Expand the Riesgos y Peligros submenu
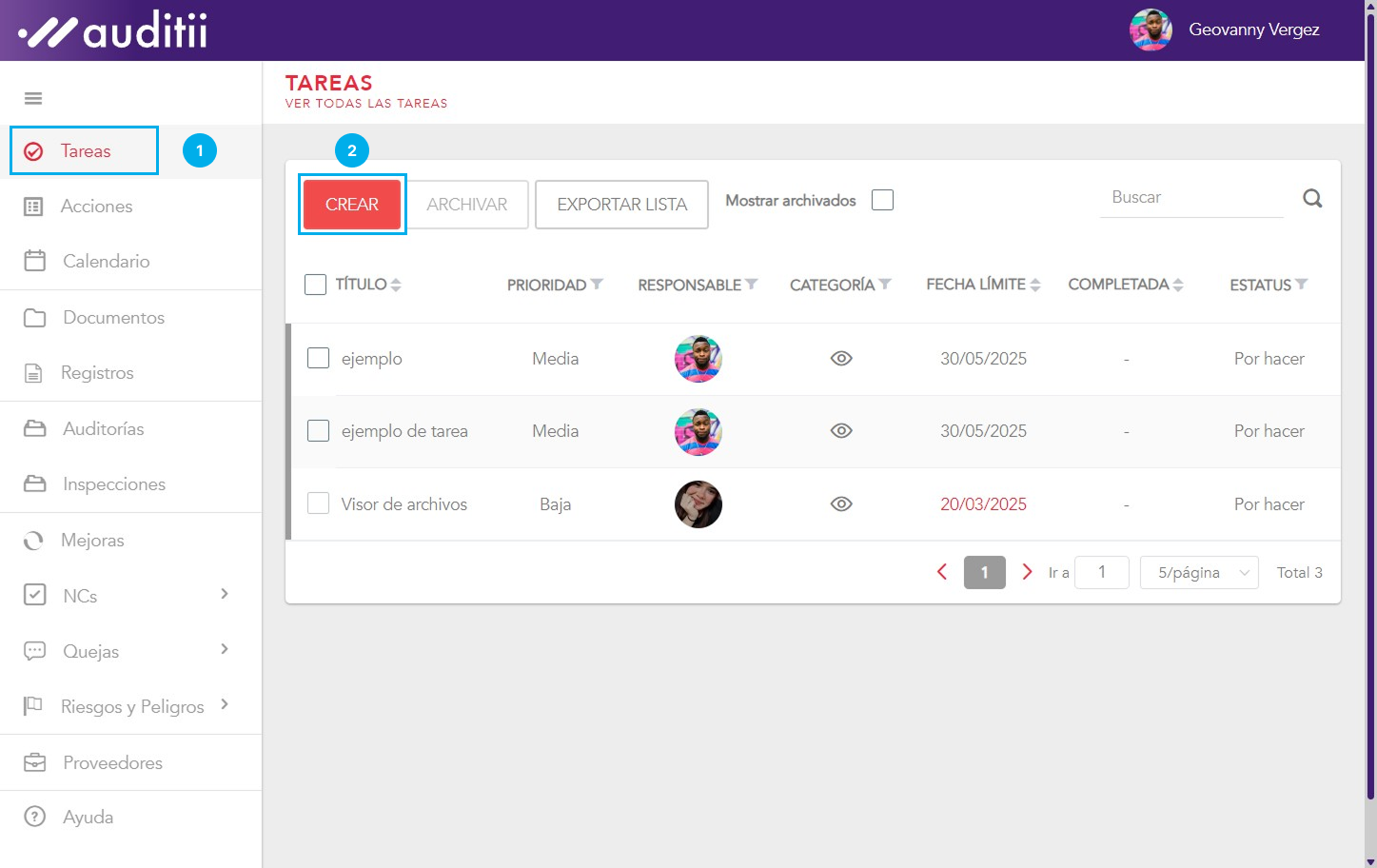Image resolution: width=1377 pixels, height=868 pixels. pyautogui.click(x=225, y=704)
